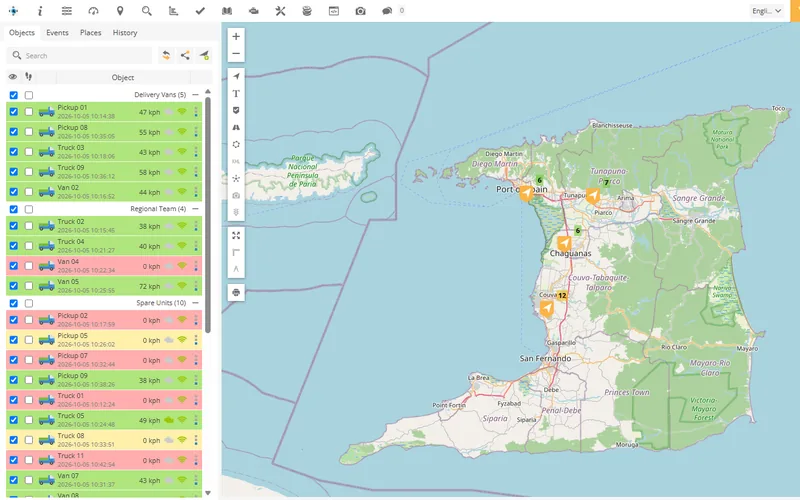Open maintenance wrench and screwdriver icon
The width and height of the screenshot is (800, 500).
pyautogui.click(x=280, y=11)
